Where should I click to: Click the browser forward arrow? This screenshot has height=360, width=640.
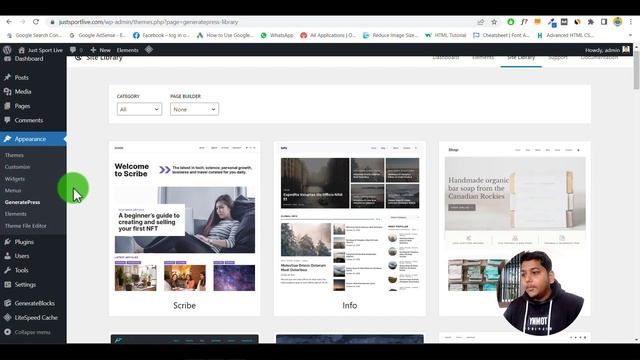(22, 22)
